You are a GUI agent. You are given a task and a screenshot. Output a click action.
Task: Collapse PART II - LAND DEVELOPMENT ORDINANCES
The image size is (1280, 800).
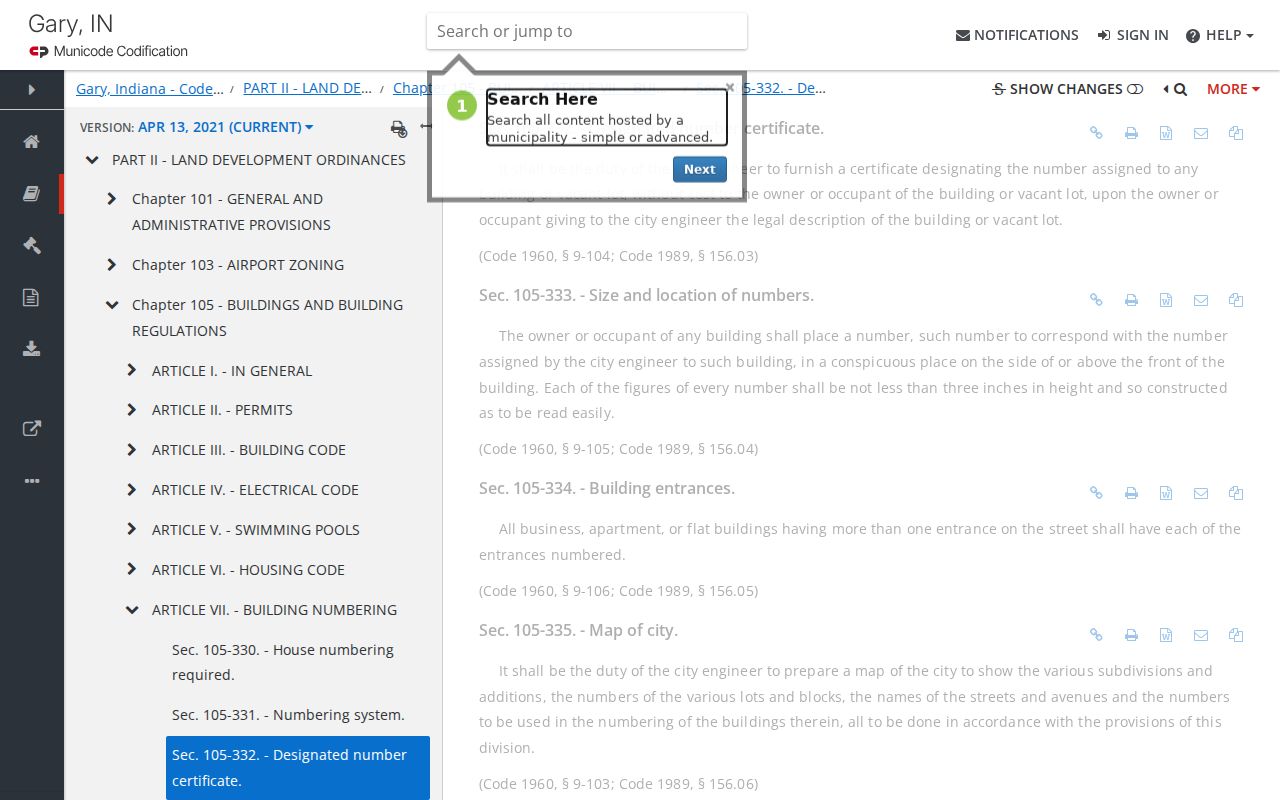[x=92, y=160]
